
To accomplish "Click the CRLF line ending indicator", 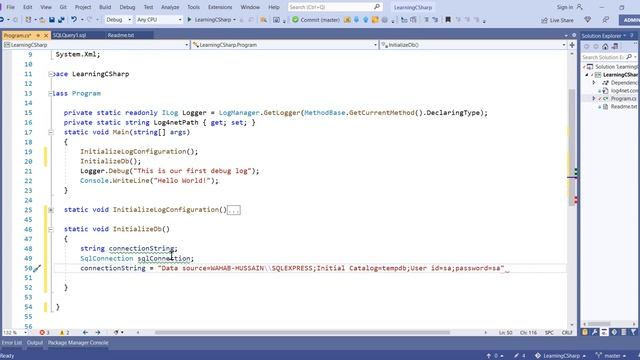I will (567, 333).
